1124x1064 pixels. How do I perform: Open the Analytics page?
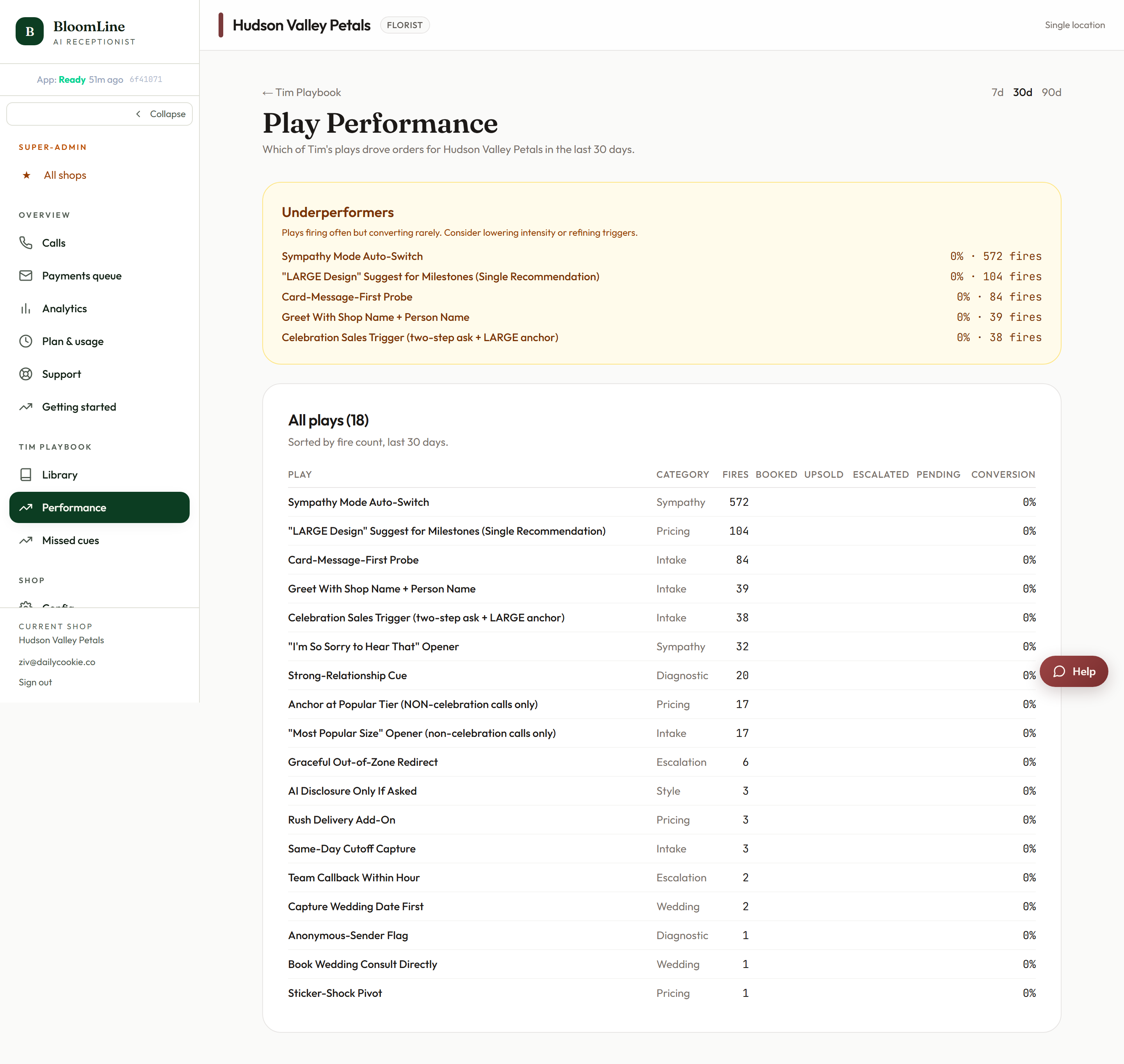tap(99, 308)
